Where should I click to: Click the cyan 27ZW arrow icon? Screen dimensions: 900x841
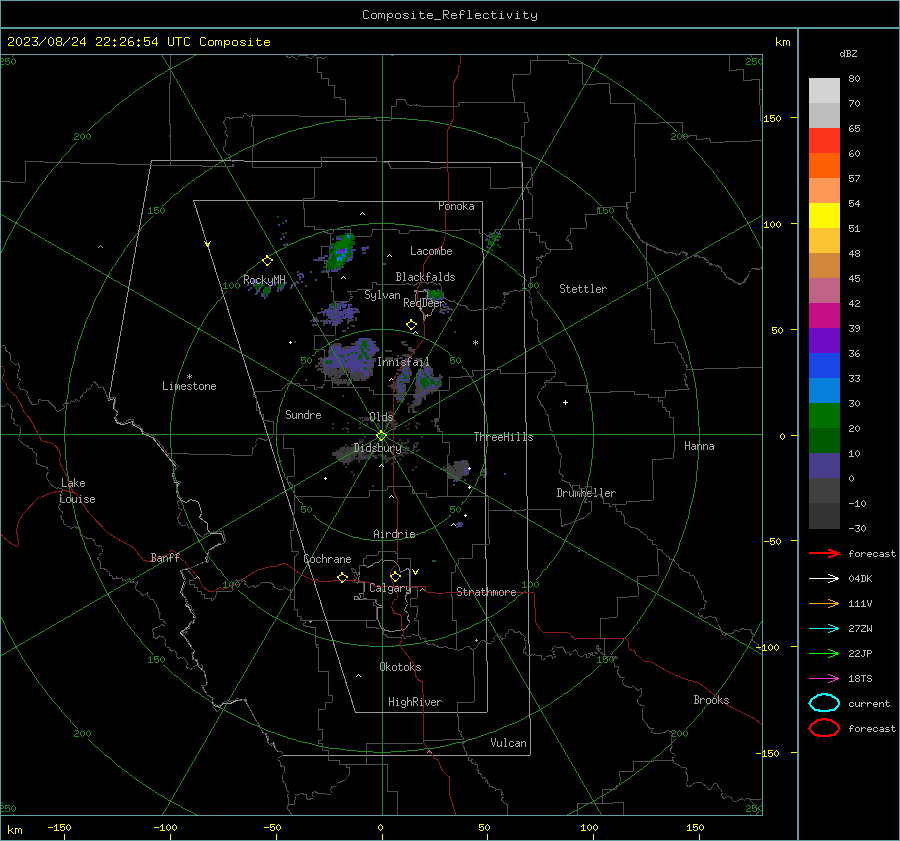click(824, 629)
